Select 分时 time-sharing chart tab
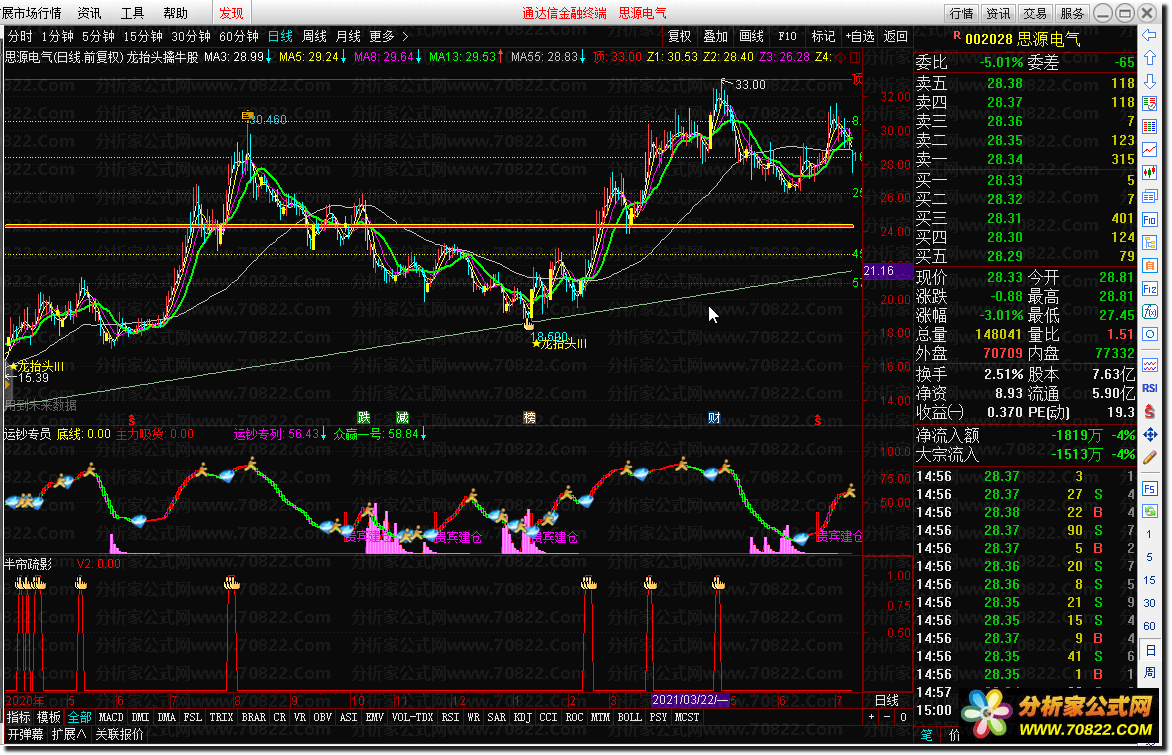The width and height of the screenshot is (1172, 755). click(20, 36)
